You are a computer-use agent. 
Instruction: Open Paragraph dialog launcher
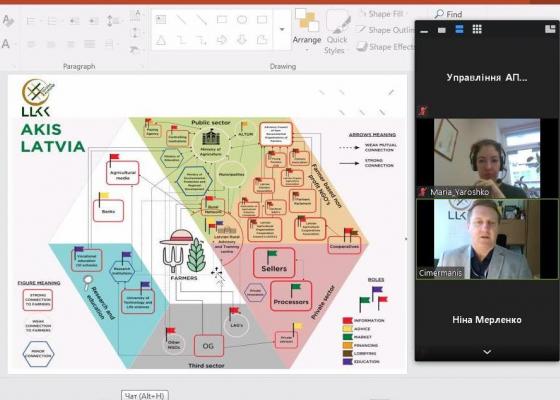142,66
